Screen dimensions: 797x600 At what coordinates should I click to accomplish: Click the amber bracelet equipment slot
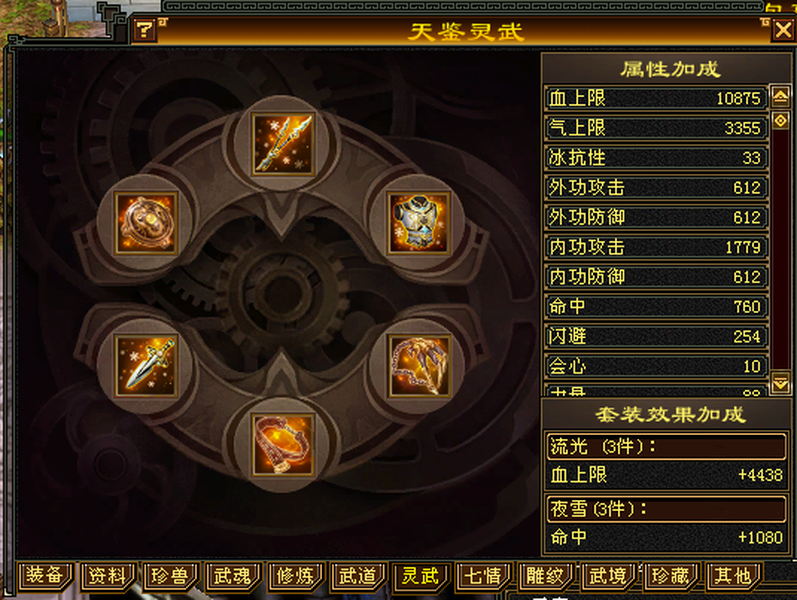click(283, 445)
